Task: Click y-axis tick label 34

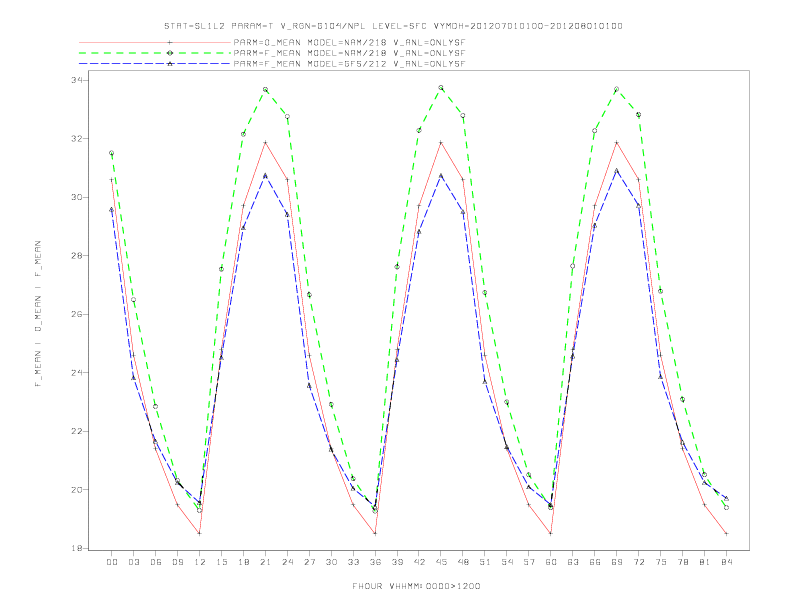Action: tap(78, 80)
